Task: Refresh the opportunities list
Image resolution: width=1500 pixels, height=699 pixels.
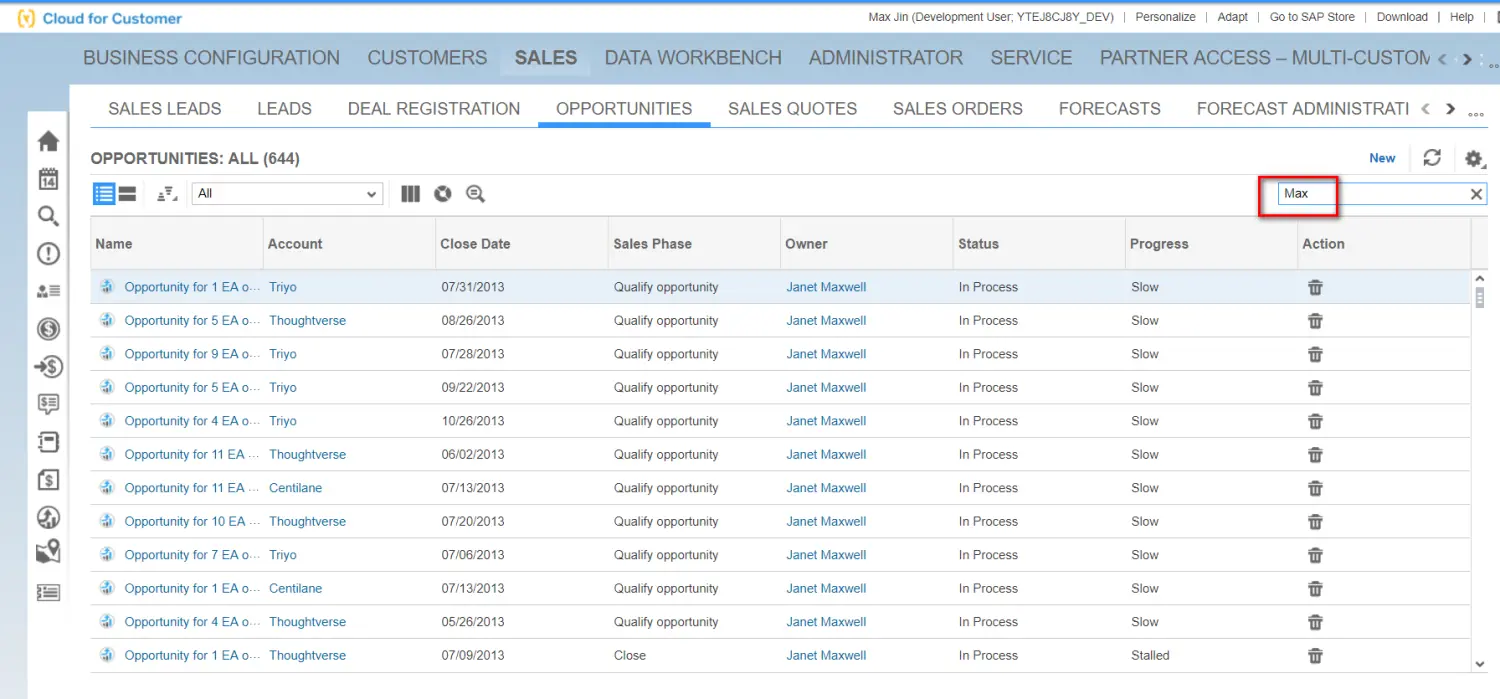Action: [x=1432, y=158]
